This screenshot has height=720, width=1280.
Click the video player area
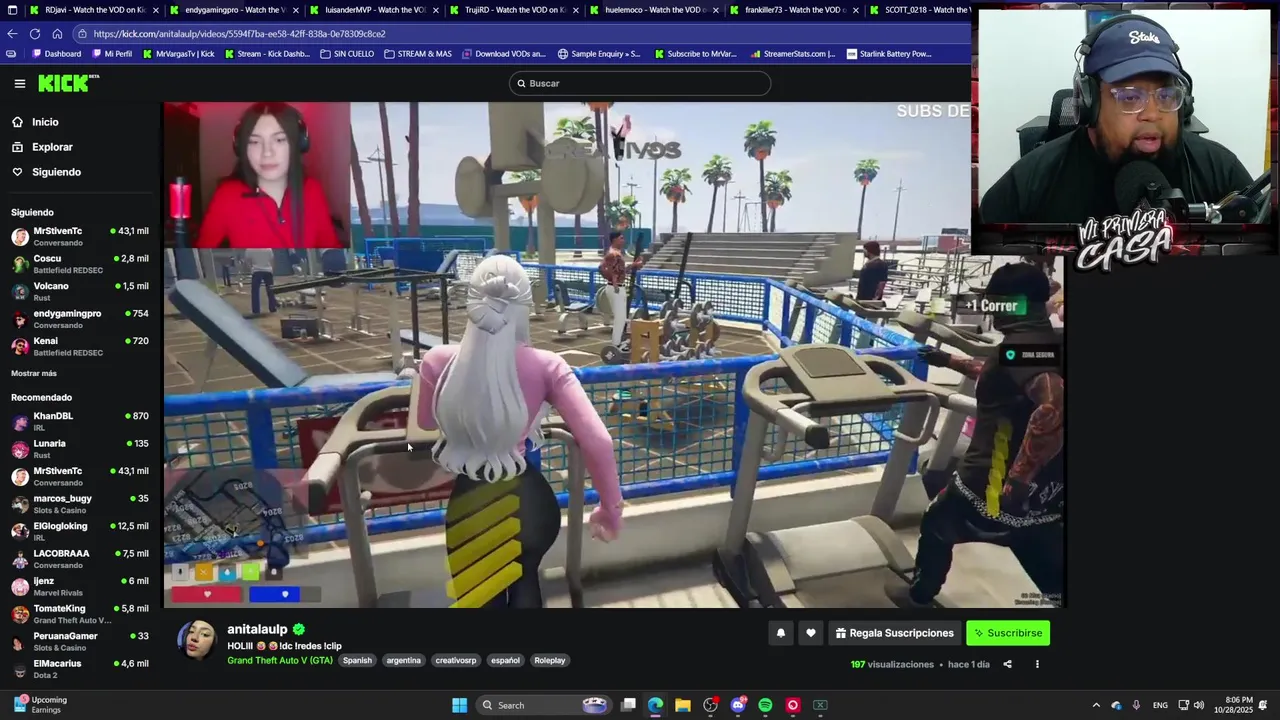[614, 355]
